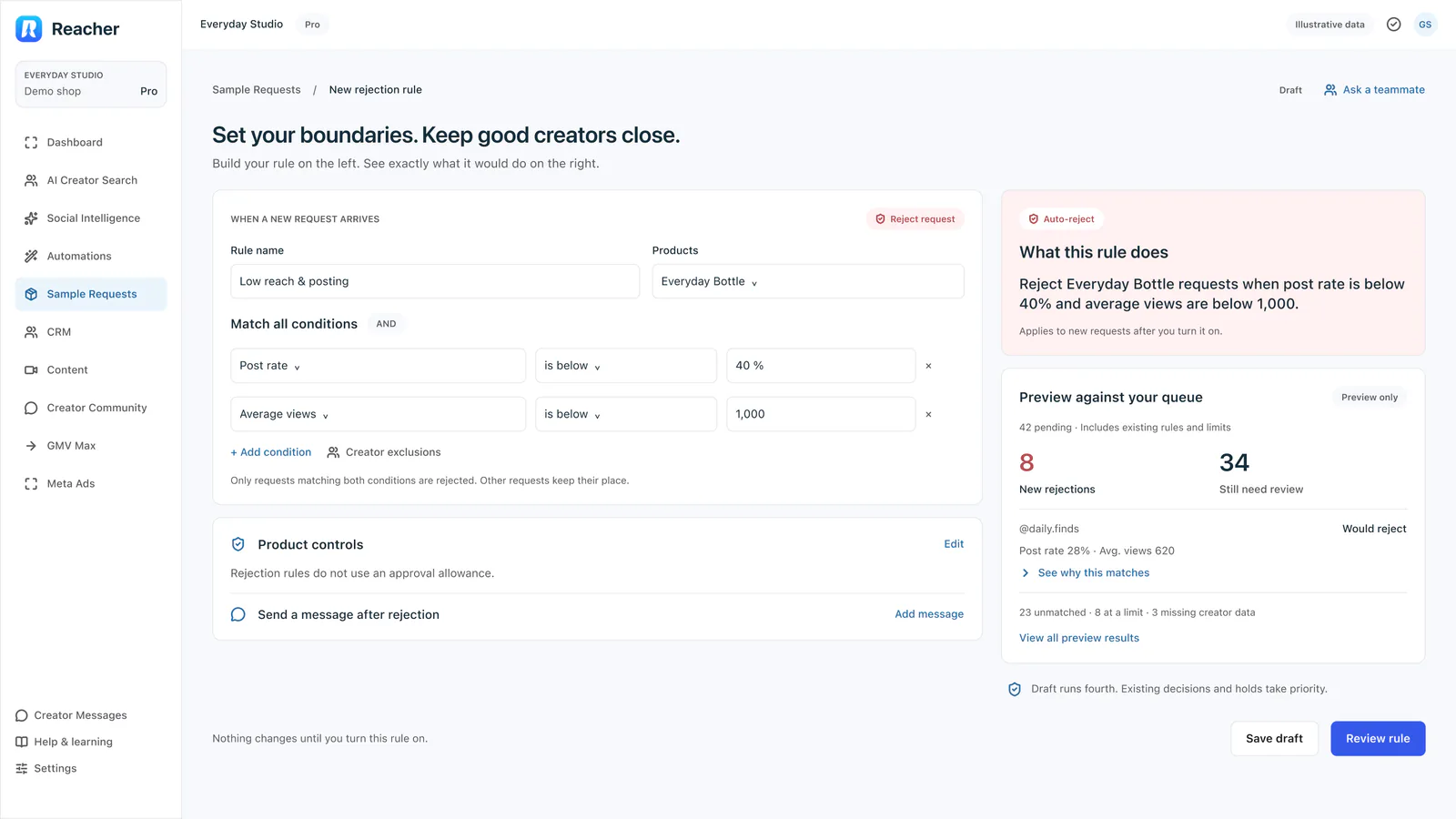Click the Creator Messages bubble icon
Screen dimensions: 1456x819
(x=22, y=715)
